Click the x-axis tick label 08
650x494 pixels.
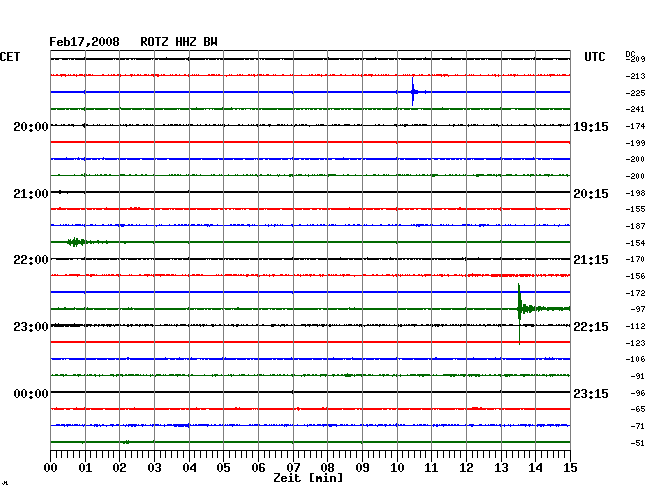(327, 467)
